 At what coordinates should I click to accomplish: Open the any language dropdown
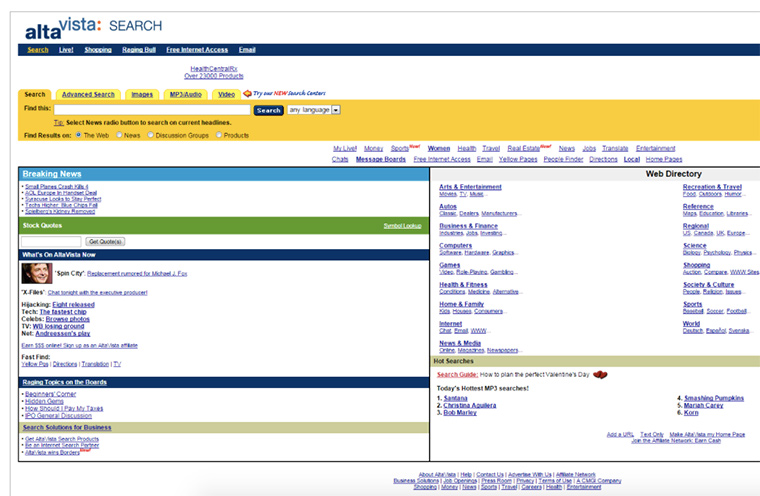pos(314,110)
